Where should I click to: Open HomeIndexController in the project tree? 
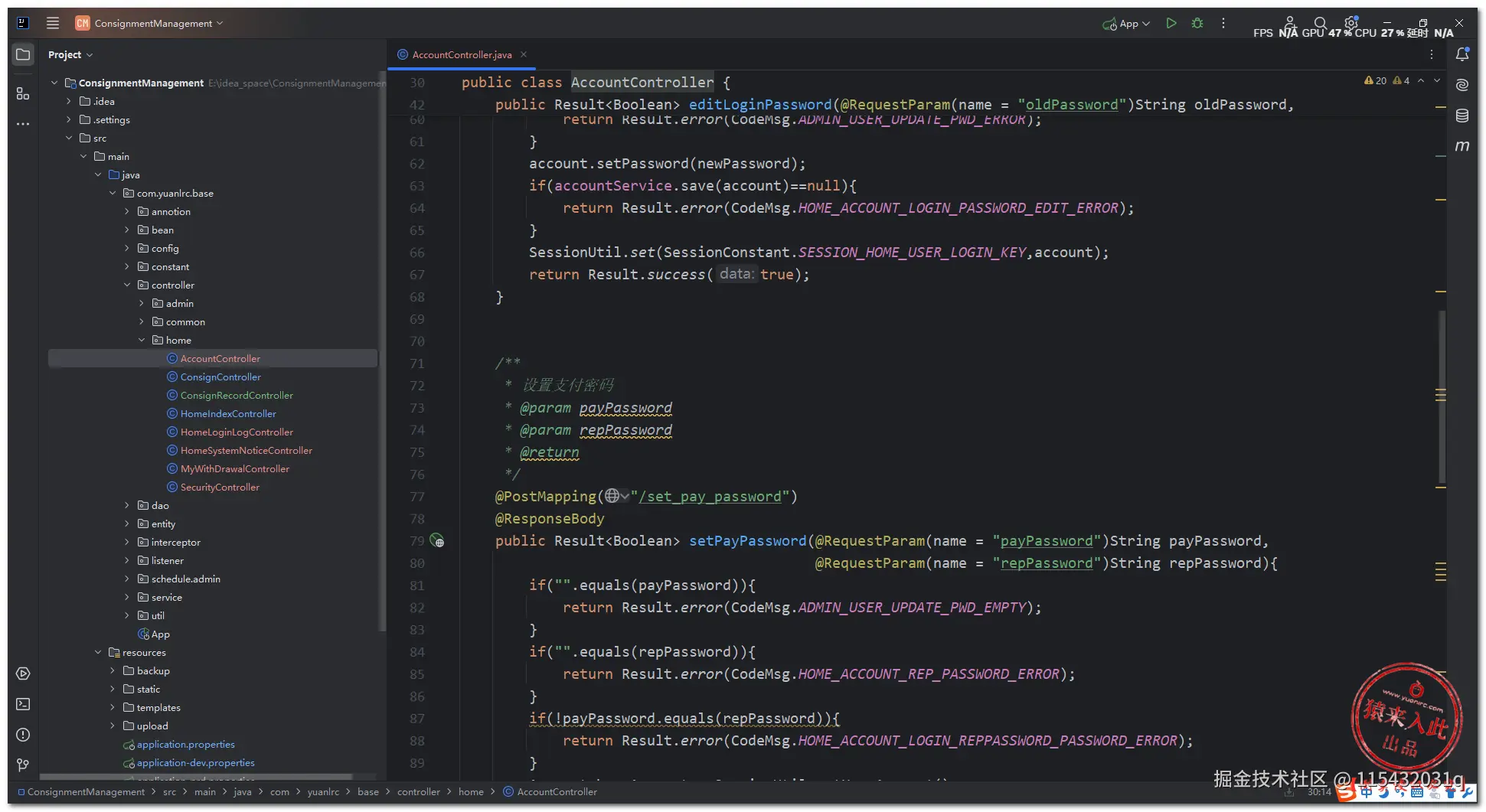(x=228, y=413)
